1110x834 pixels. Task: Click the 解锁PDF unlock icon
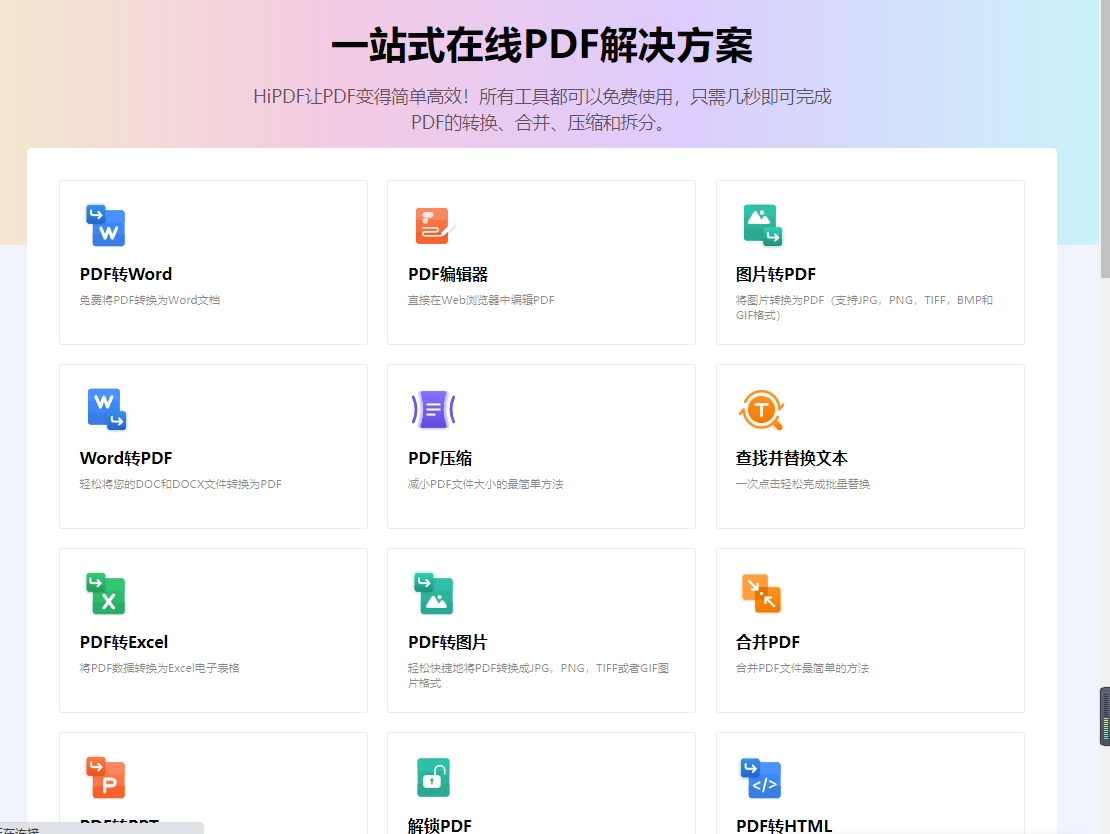[433, 777]
